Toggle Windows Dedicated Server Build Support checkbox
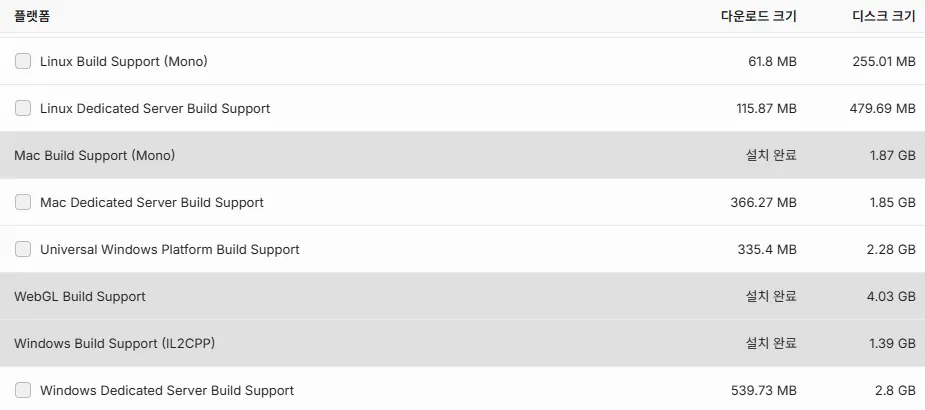The height and width of the screenshot is (410, 925). click(x=23, y=391)
